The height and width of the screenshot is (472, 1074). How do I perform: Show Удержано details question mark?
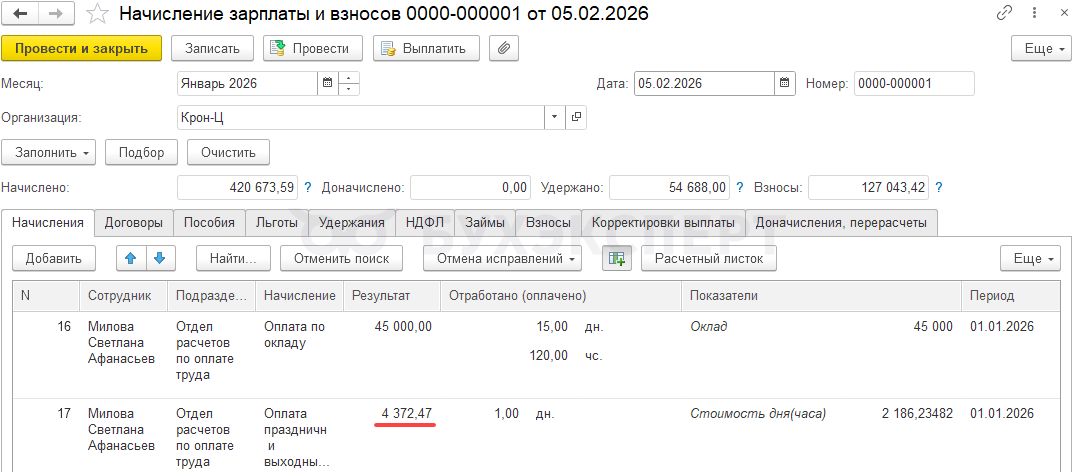point(739,187)
